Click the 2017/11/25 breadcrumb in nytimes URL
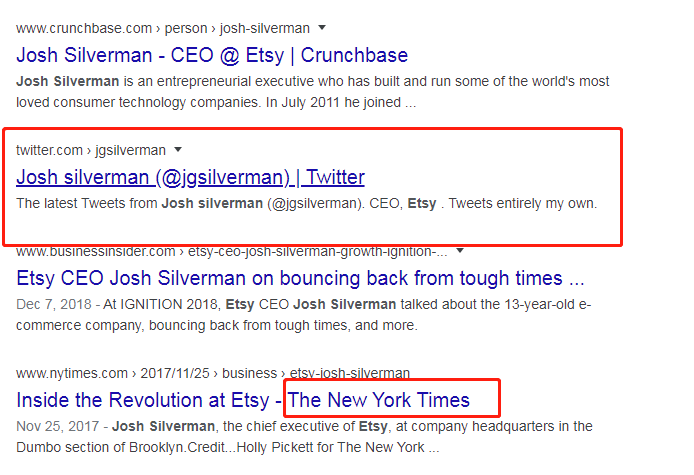 [175, 373]
